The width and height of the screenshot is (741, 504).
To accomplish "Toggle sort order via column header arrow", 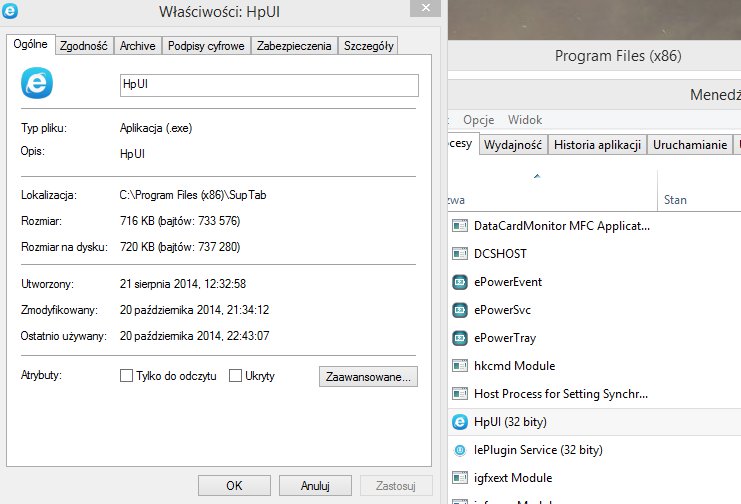I will pyautogui.click(x=537, y=176).
